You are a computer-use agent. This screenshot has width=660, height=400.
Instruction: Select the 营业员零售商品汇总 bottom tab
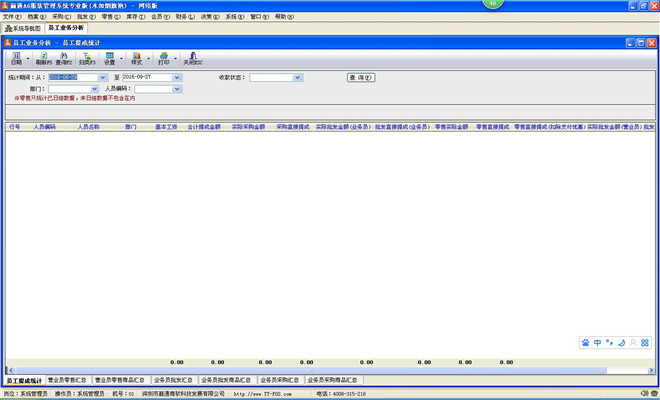tap(120, 380)
